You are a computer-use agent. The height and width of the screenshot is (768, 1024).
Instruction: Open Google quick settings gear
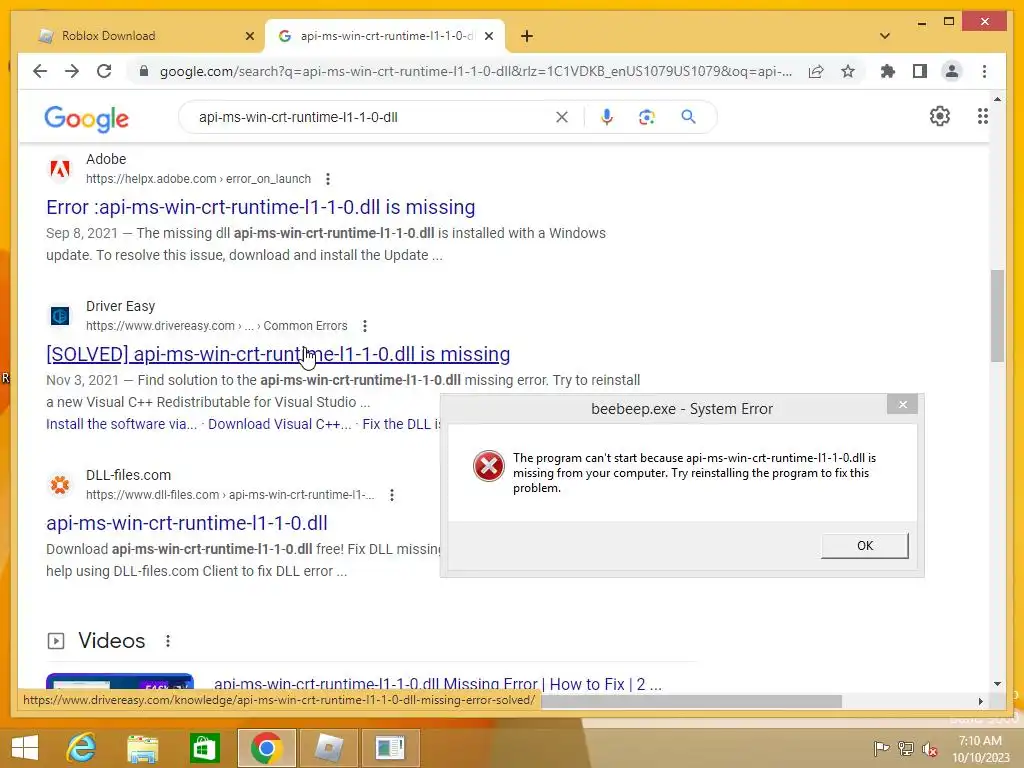point(940,116)
